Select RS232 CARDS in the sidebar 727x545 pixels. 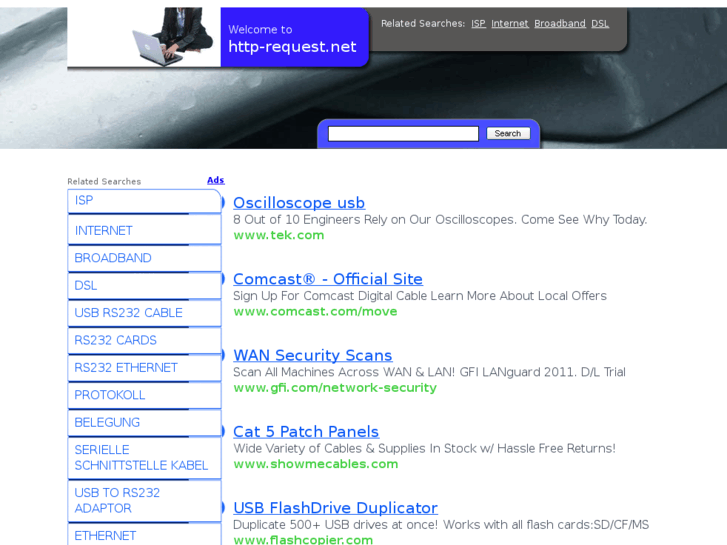coord(144,340)
